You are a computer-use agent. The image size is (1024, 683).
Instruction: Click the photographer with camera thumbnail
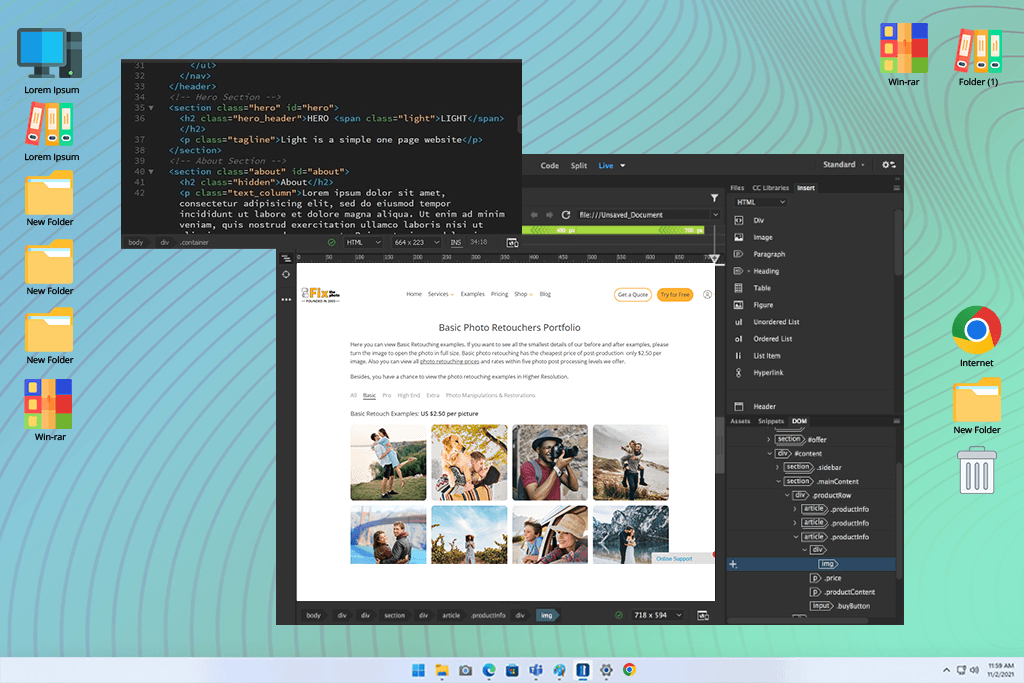click(549, 462)
